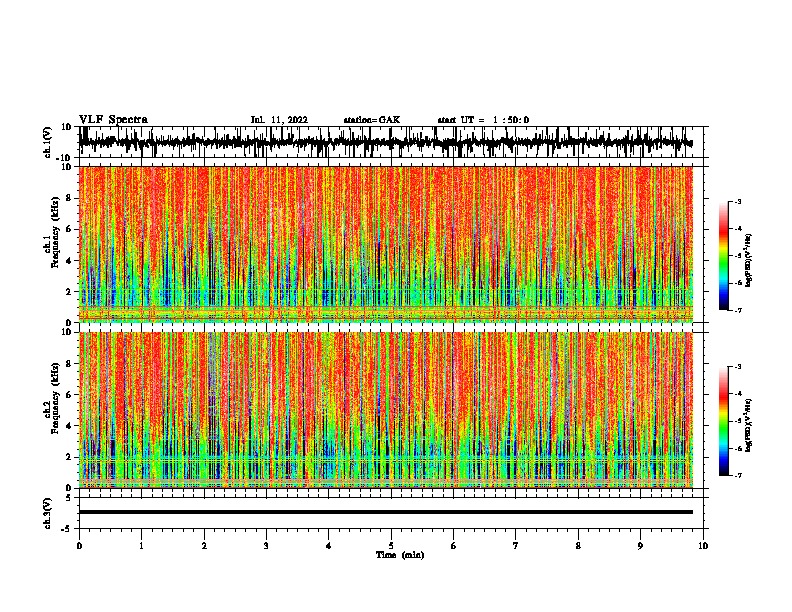Select the "ch.1(V)" waveform axis label
This screenshot has height=612, width=792.
pyautogui.click(x=48, y=143)
